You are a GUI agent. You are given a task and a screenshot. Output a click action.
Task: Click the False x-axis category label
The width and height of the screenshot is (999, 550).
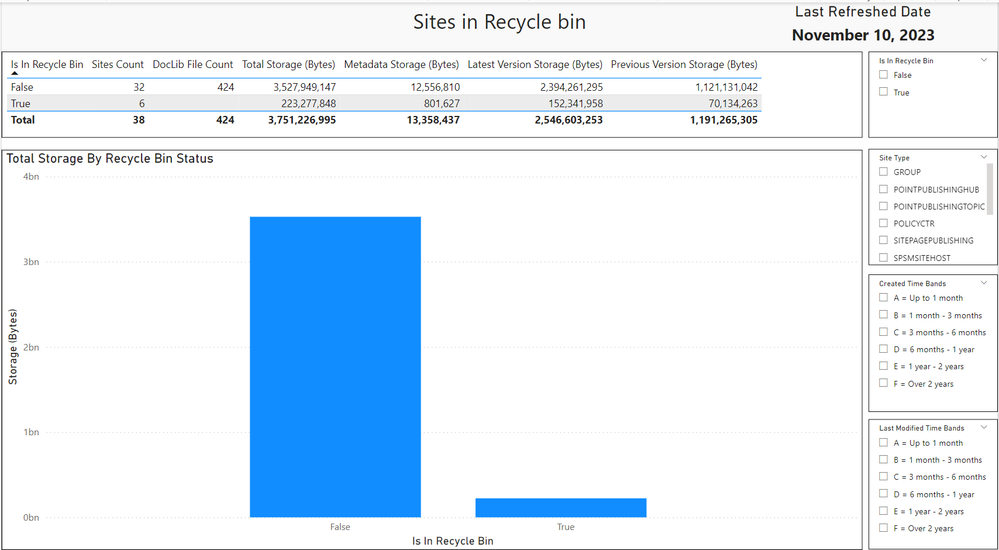[340, 527]
